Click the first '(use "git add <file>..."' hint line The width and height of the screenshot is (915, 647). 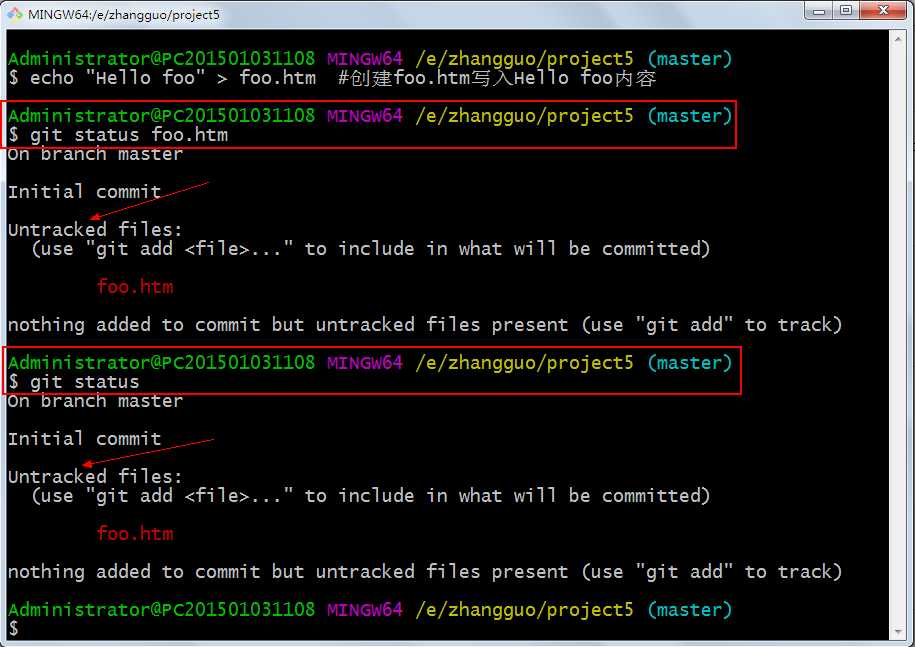pos(371,249)
